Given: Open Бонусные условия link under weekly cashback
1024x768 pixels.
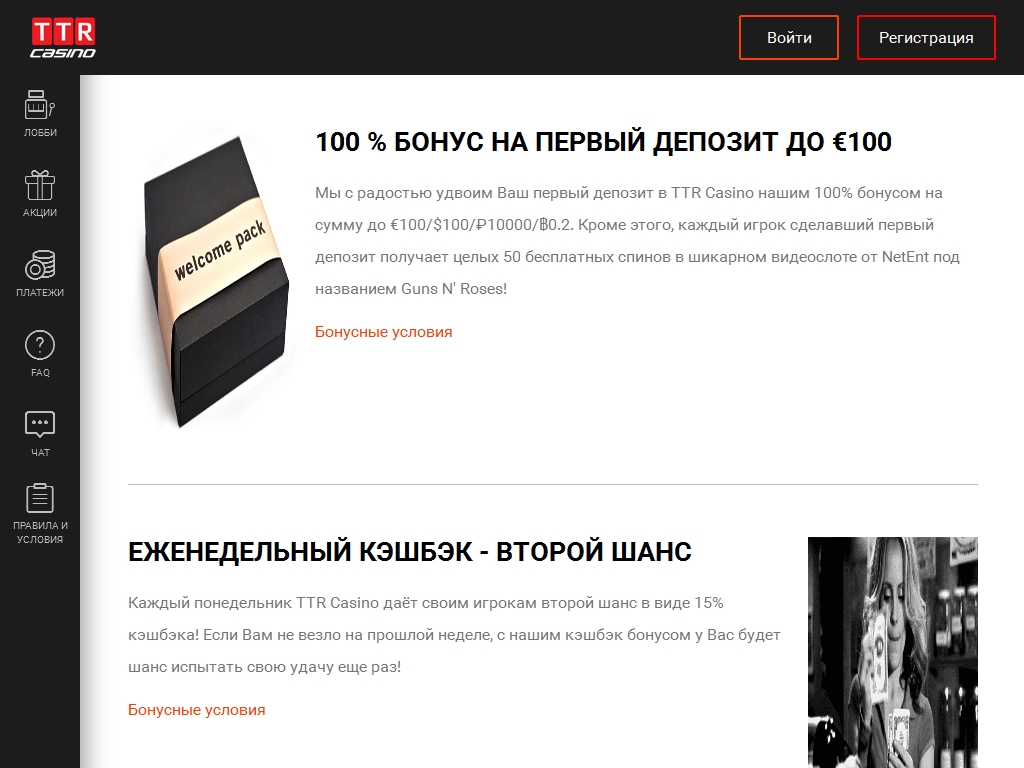Looking at the screenshot, I should click(197, 710).
